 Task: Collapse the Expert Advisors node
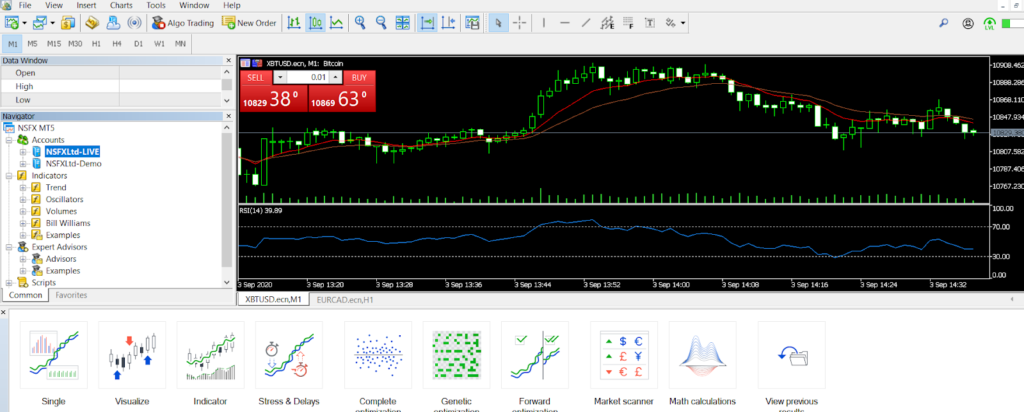[9, 247]
